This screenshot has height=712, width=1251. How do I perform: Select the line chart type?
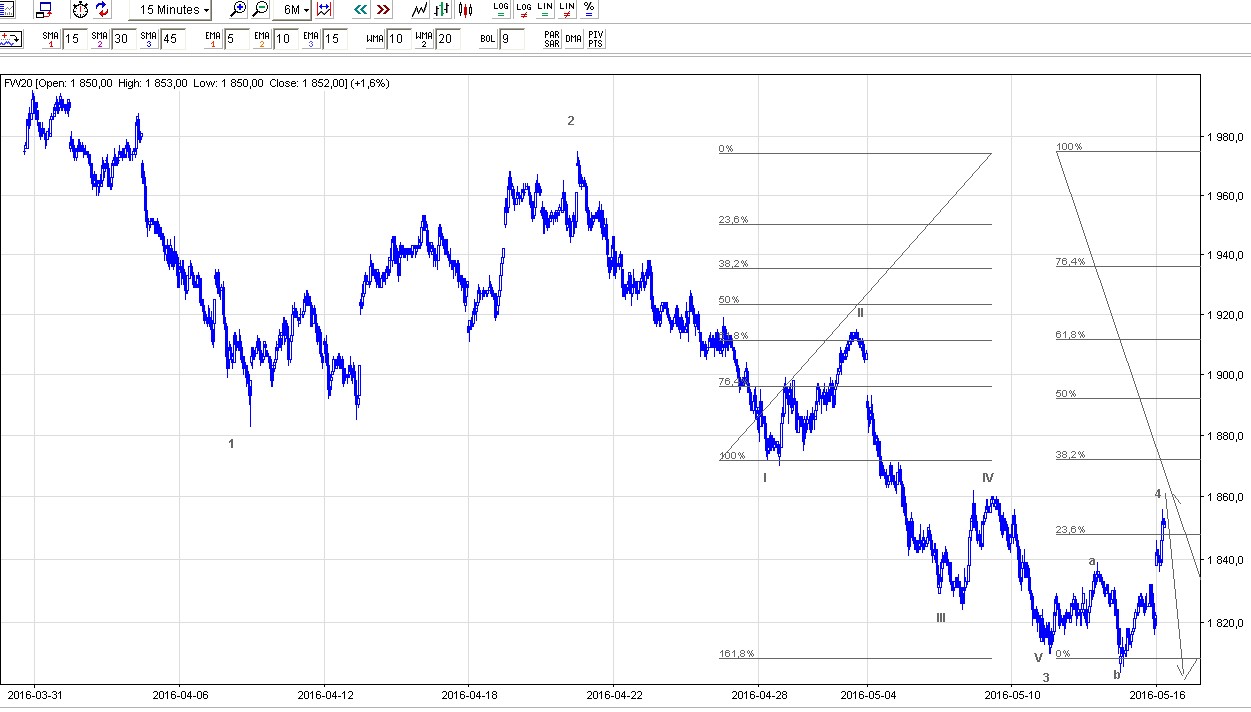pos(420,10)
